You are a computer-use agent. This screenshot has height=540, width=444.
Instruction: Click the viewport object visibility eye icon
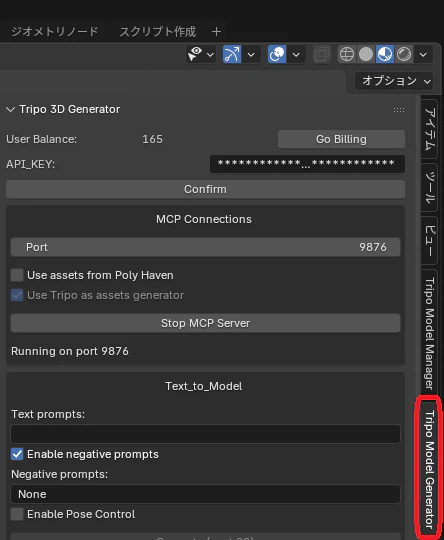pyautogui.click(x=195, y=54)
